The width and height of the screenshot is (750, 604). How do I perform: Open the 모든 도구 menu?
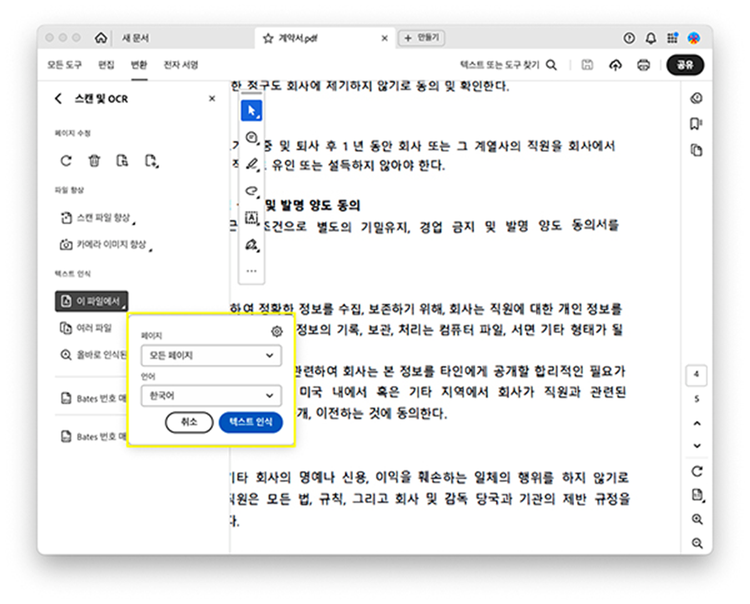click(64, 65)
